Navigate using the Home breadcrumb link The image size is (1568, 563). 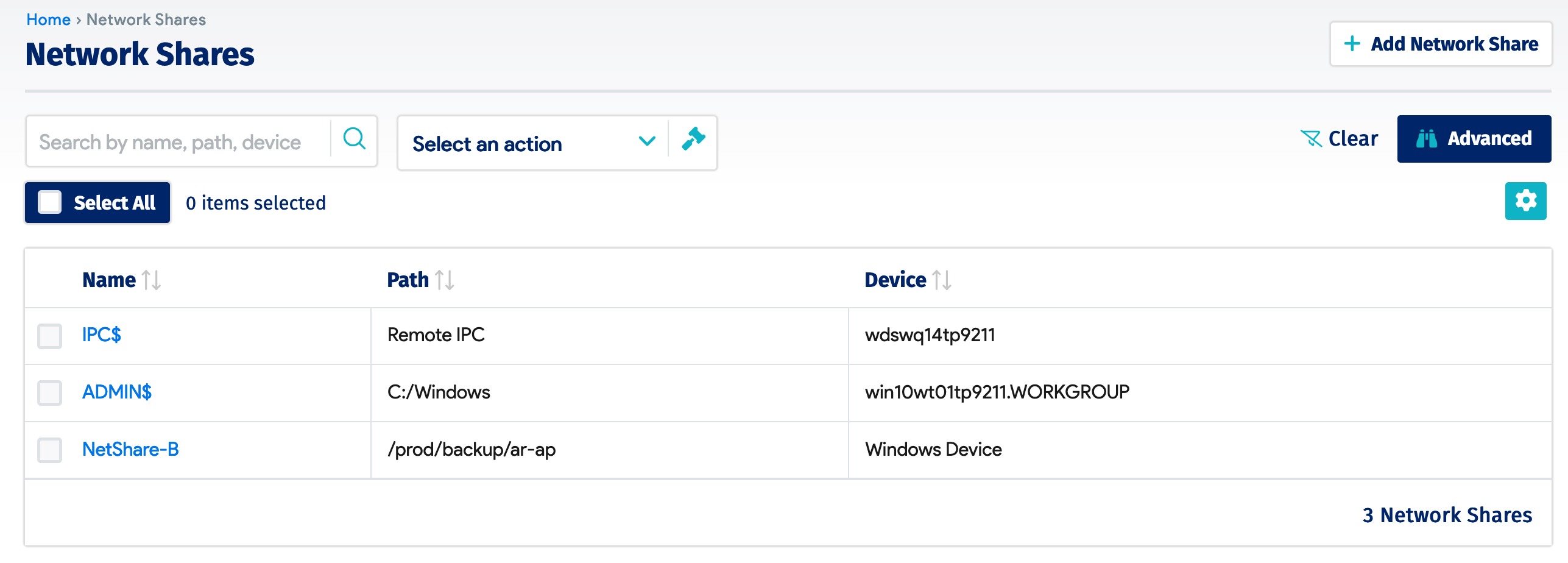click(49, 19)
